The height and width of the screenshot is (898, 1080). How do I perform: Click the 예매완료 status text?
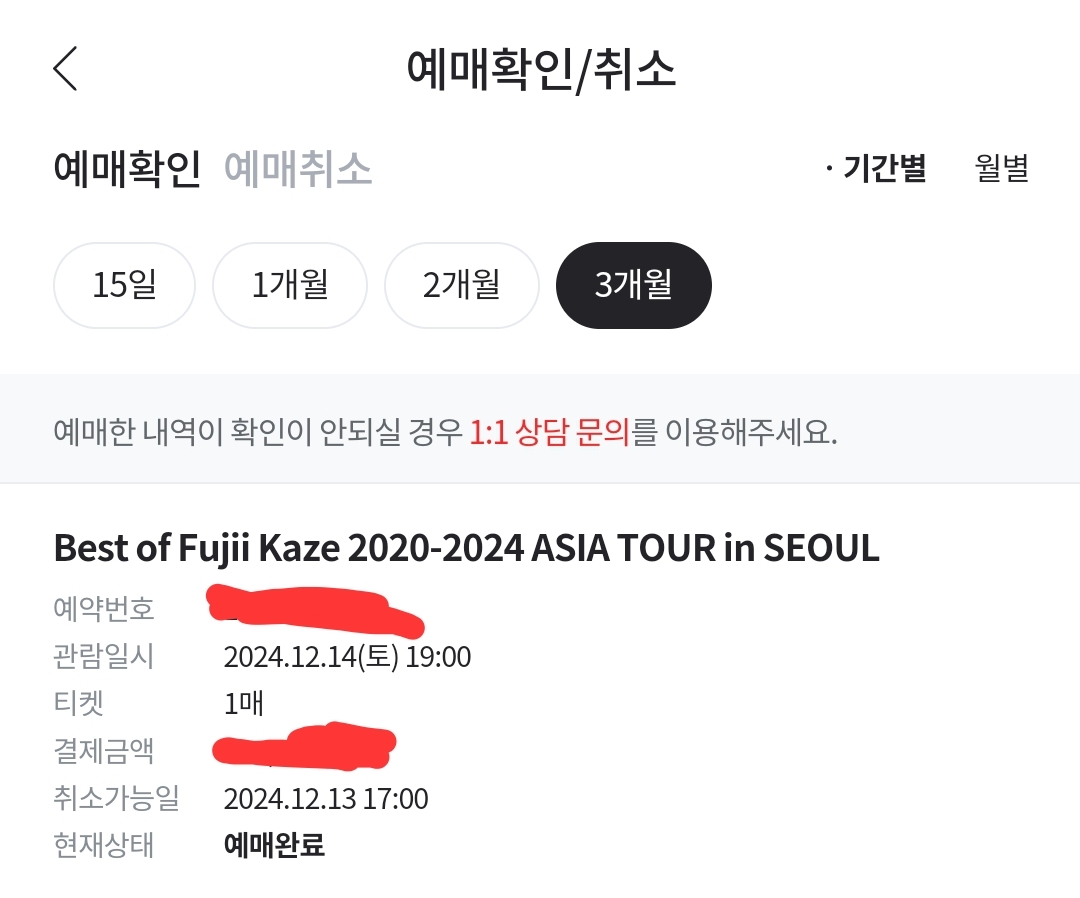pyautogui.click(x=274, y=845)
